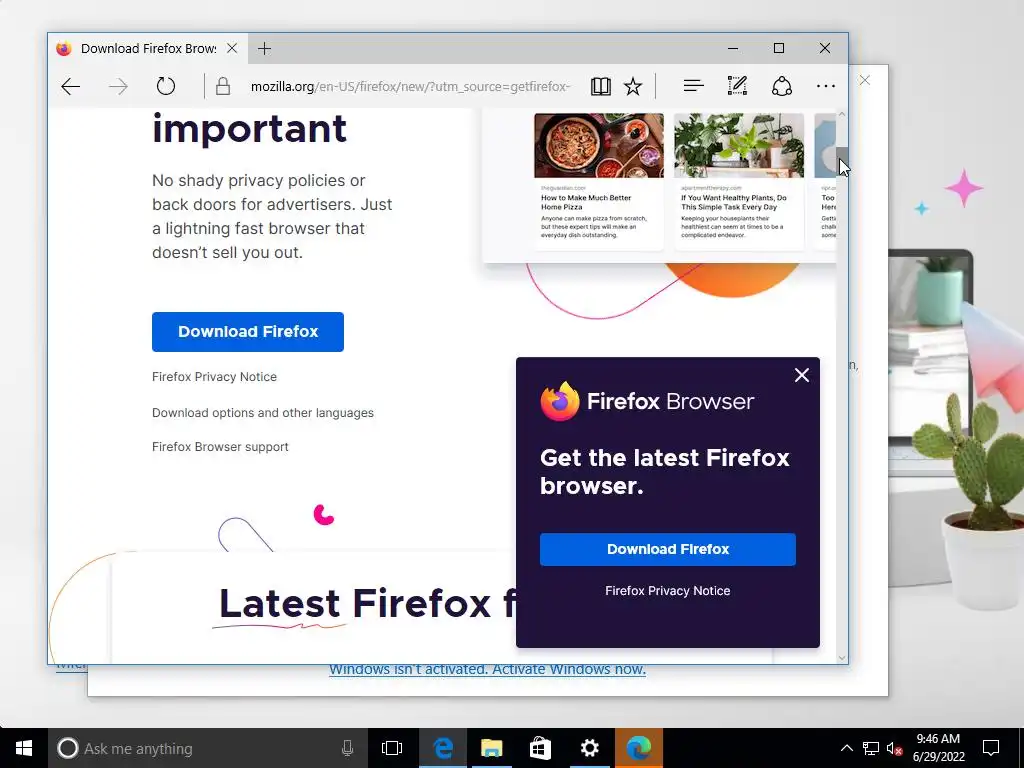The width and height of the screenshot is (1024, 768).
Task: Click the muted volume tray icon
Action: tap(894, 748)
